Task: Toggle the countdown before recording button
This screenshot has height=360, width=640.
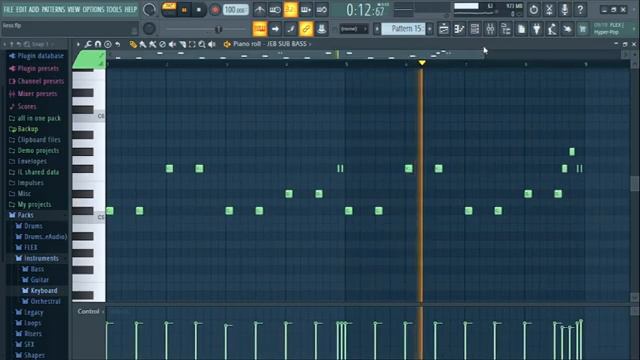Action: click(290, 9)
